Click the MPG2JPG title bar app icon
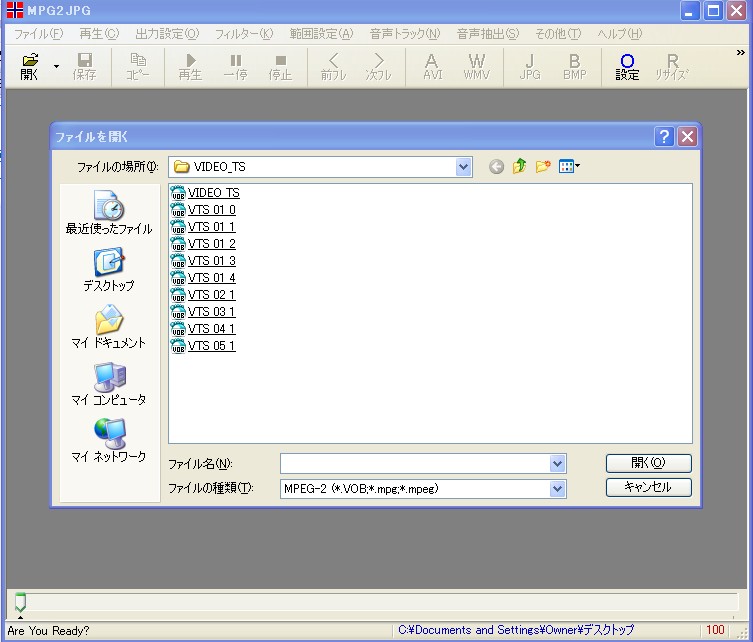 [x=15, y=10]
